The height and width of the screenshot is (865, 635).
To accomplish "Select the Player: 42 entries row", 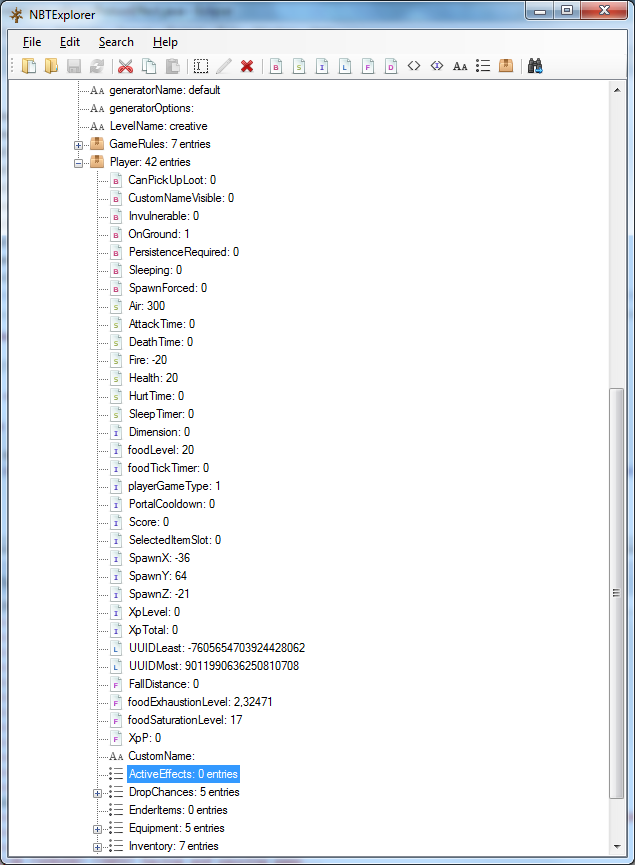I will tap(150, 162).
